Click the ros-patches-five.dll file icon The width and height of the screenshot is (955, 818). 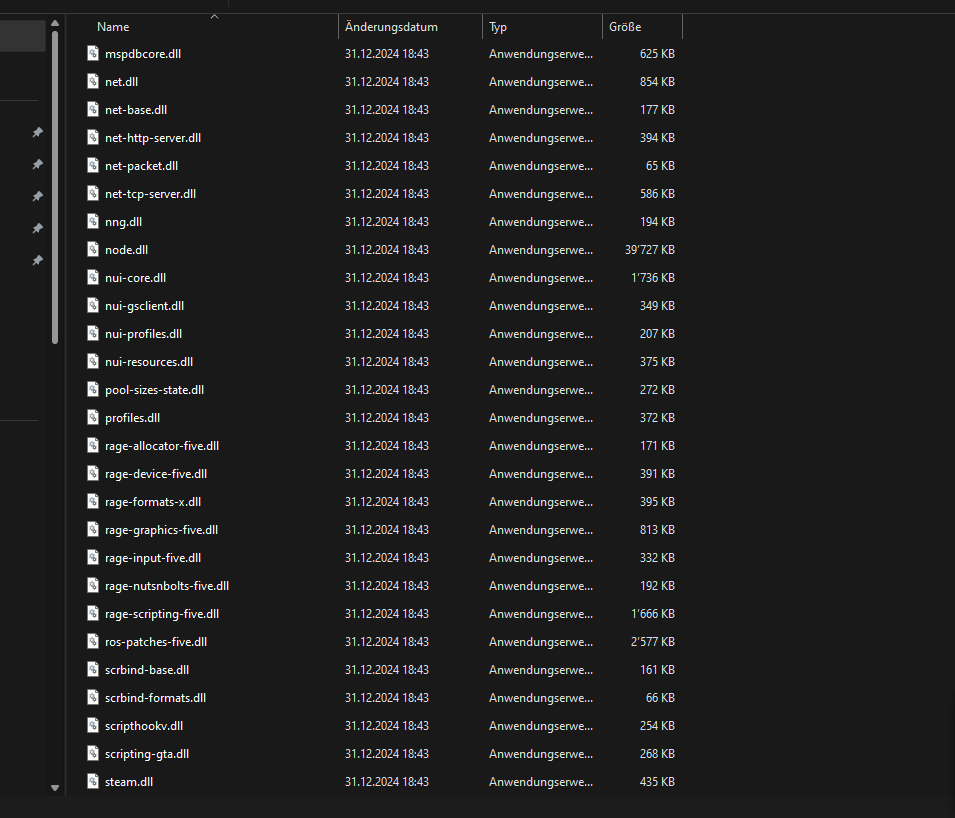(93, 642)
